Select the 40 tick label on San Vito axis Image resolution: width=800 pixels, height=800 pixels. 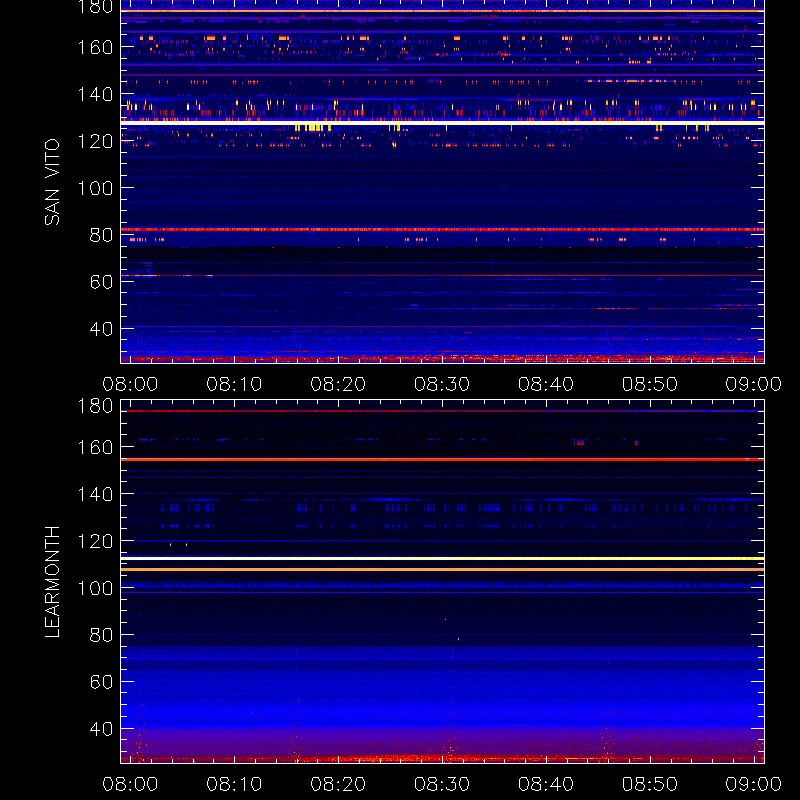tap(102, 329)
